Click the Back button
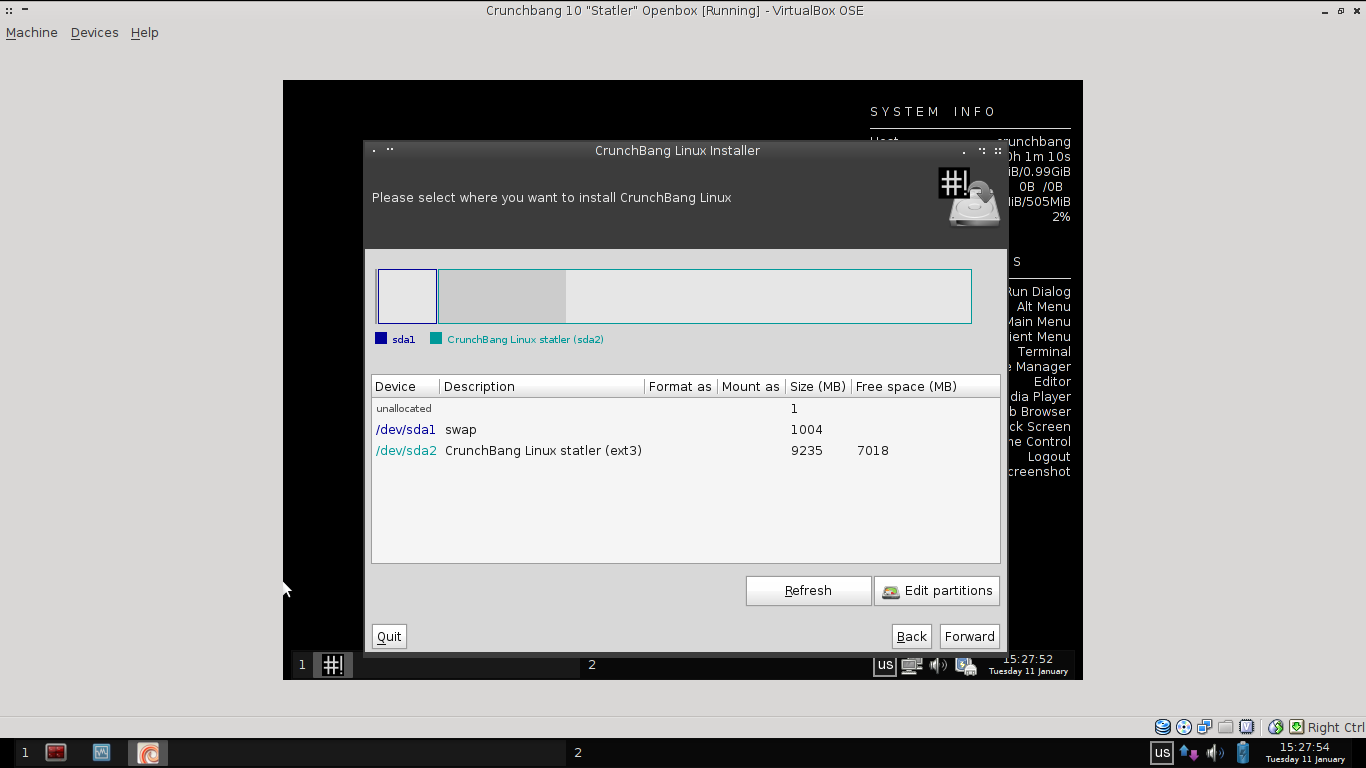Viewport: 1366px width, 768px height. (x=910, y=636)
